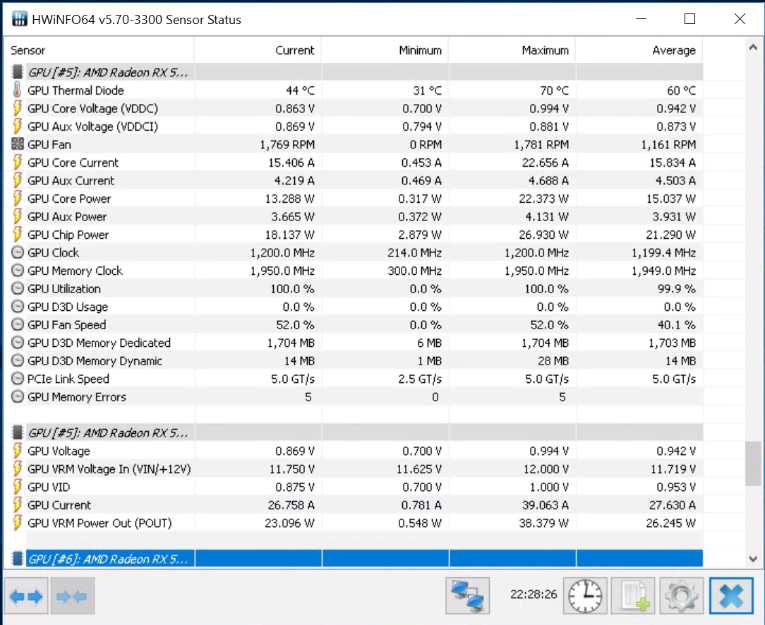
Task: Click the 44 °C current temperature value
Action: pos(300,90)
